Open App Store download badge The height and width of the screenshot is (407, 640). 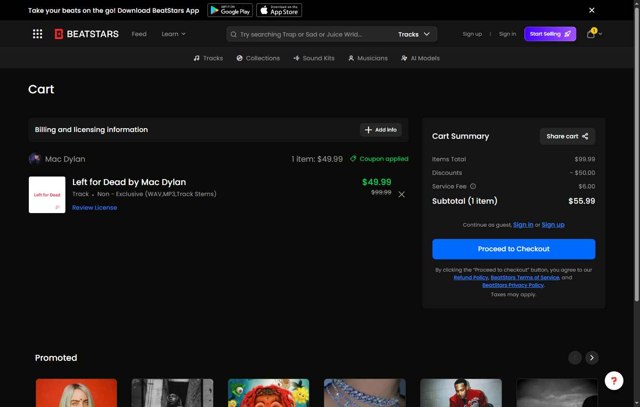click(x=279, y=10)
